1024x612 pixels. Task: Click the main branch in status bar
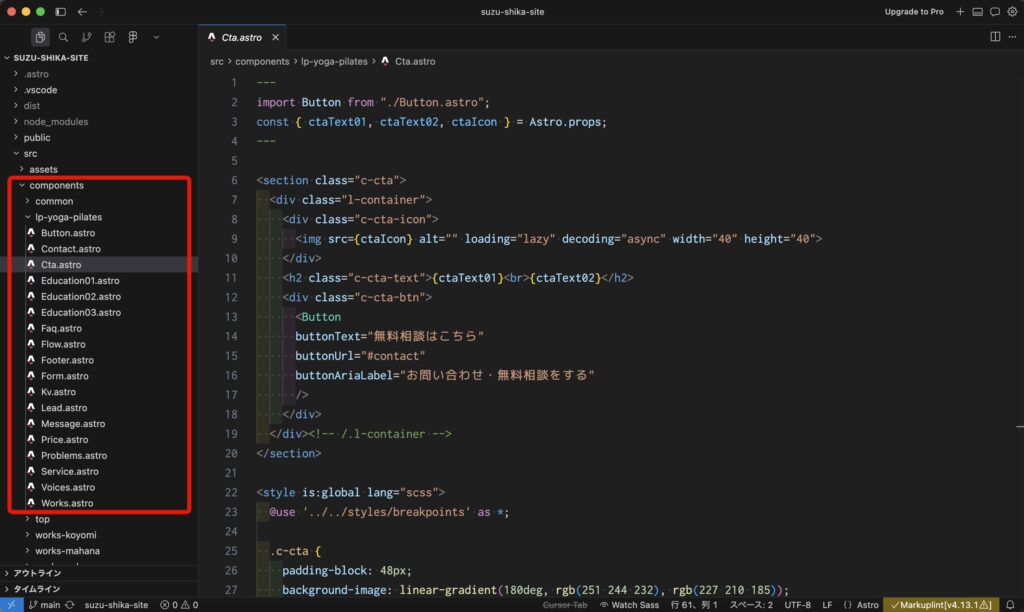(x=44, y=605)
